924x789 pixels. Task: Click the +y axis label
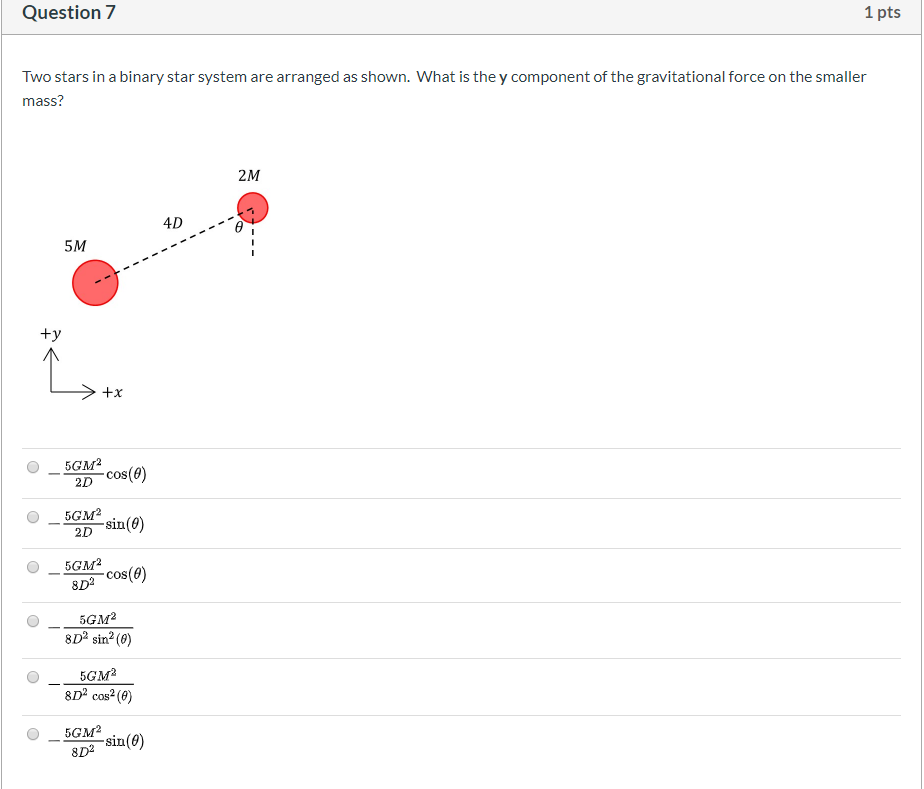tap(52, 334)
